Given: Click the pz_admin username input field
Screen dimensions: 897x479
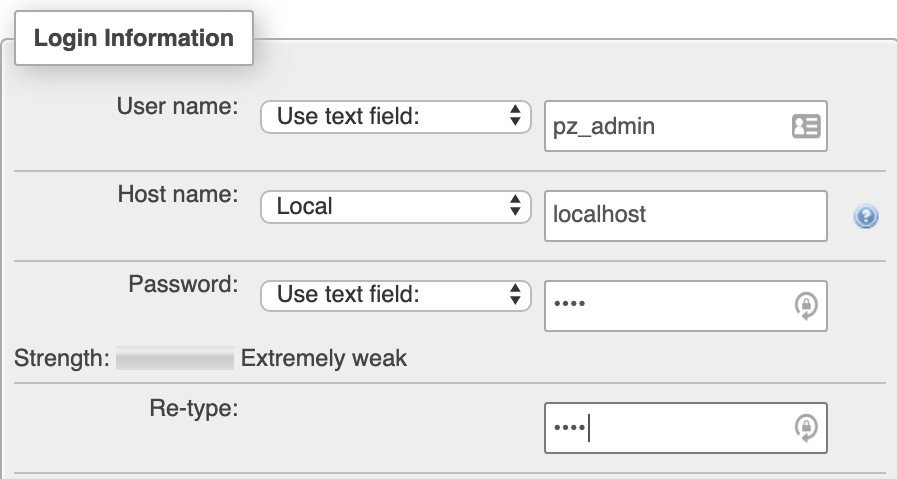Looking at the screenshot, I should pos(686,126).
